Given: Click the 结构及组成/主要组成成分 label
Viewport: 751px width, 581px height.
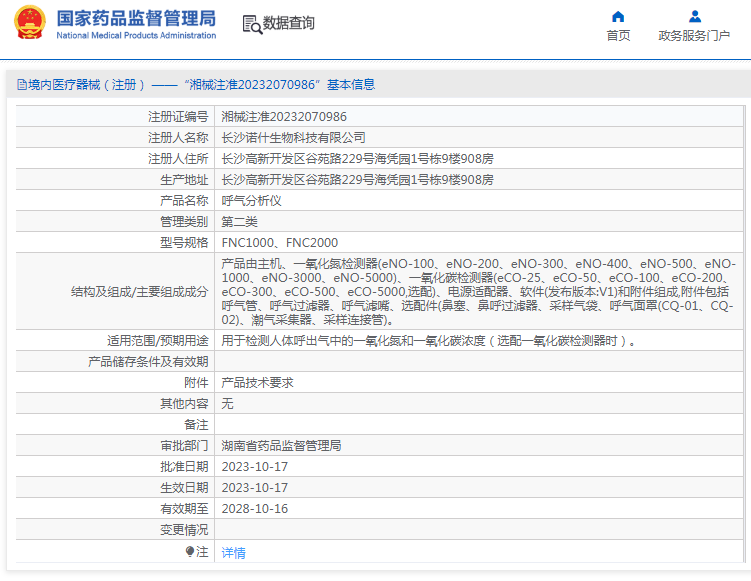Looking at the screenshot, I should pyautogui.click(x=139, y=292).
